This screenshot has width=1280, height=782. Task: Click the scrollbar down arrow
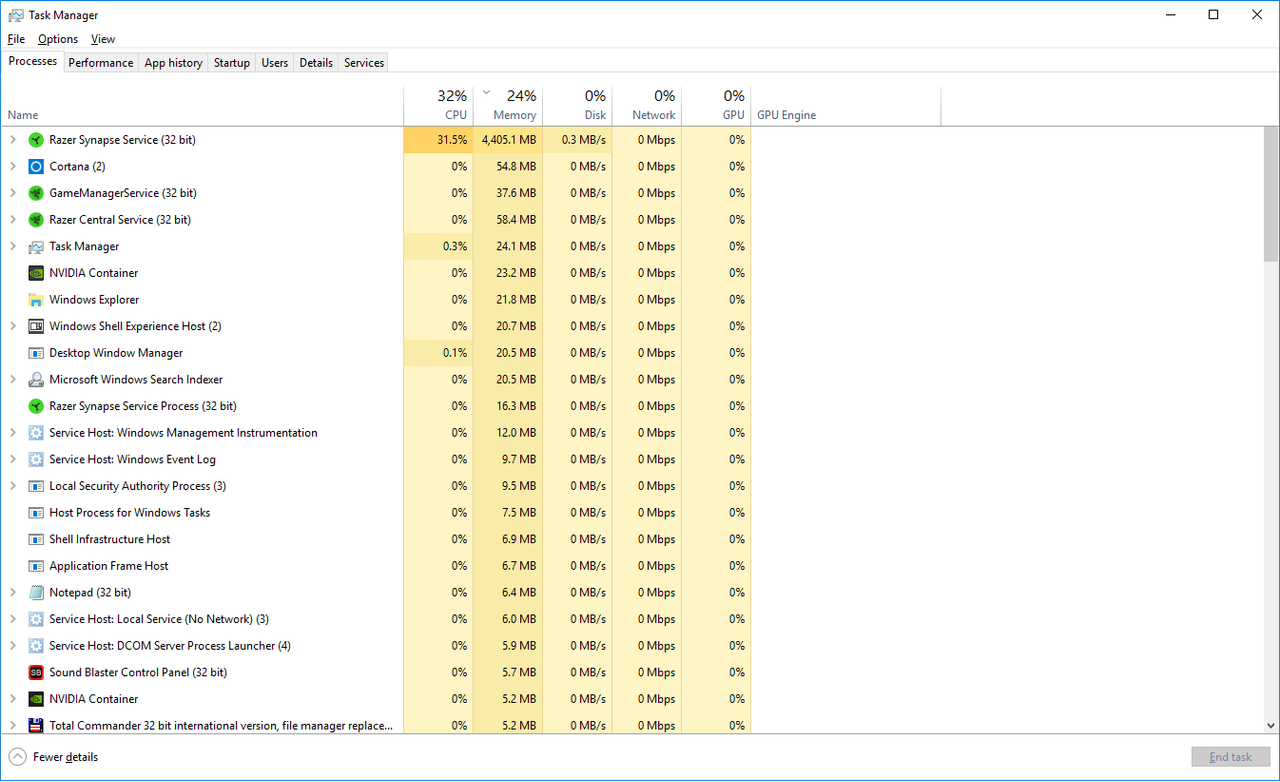(x=1271, y=726)
